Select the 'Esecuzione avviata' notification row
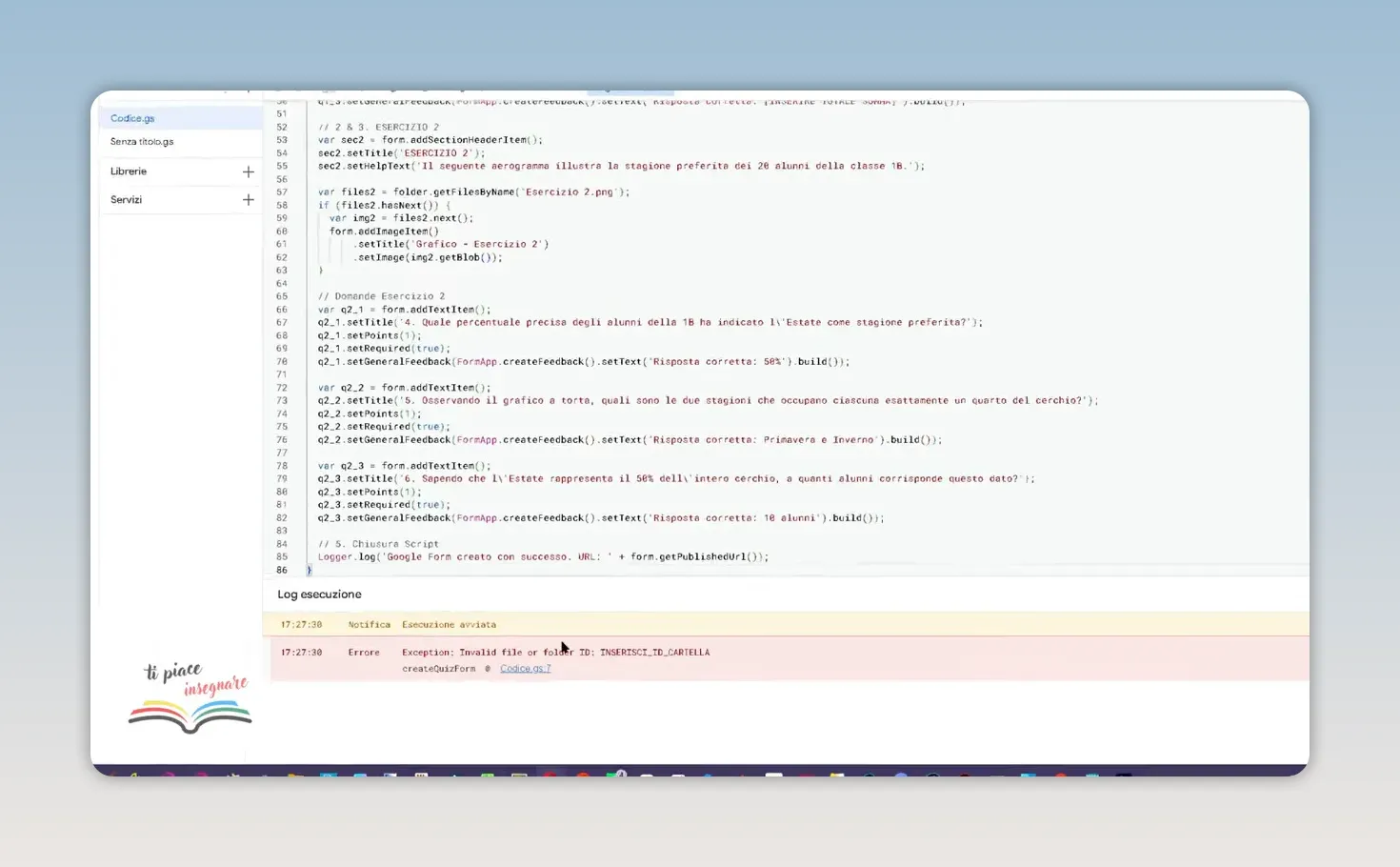This screenshot has height=867, width=1400. [x=786, y=624]
